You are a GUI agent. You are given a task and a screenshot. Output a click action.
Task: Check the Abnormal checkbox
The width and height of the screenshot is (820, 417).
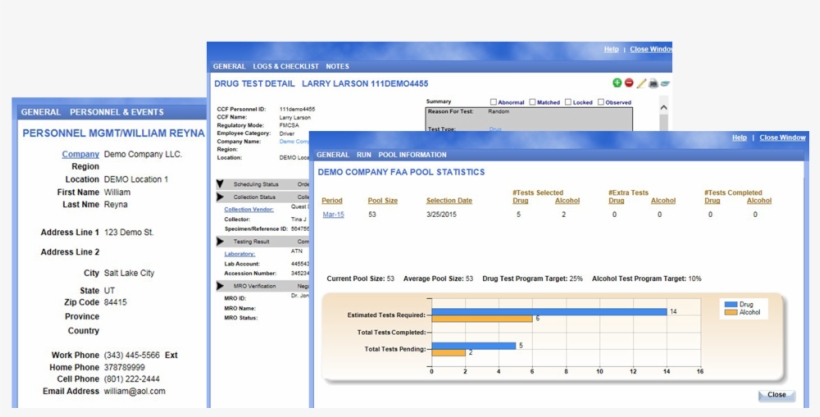tap(493, 102)
